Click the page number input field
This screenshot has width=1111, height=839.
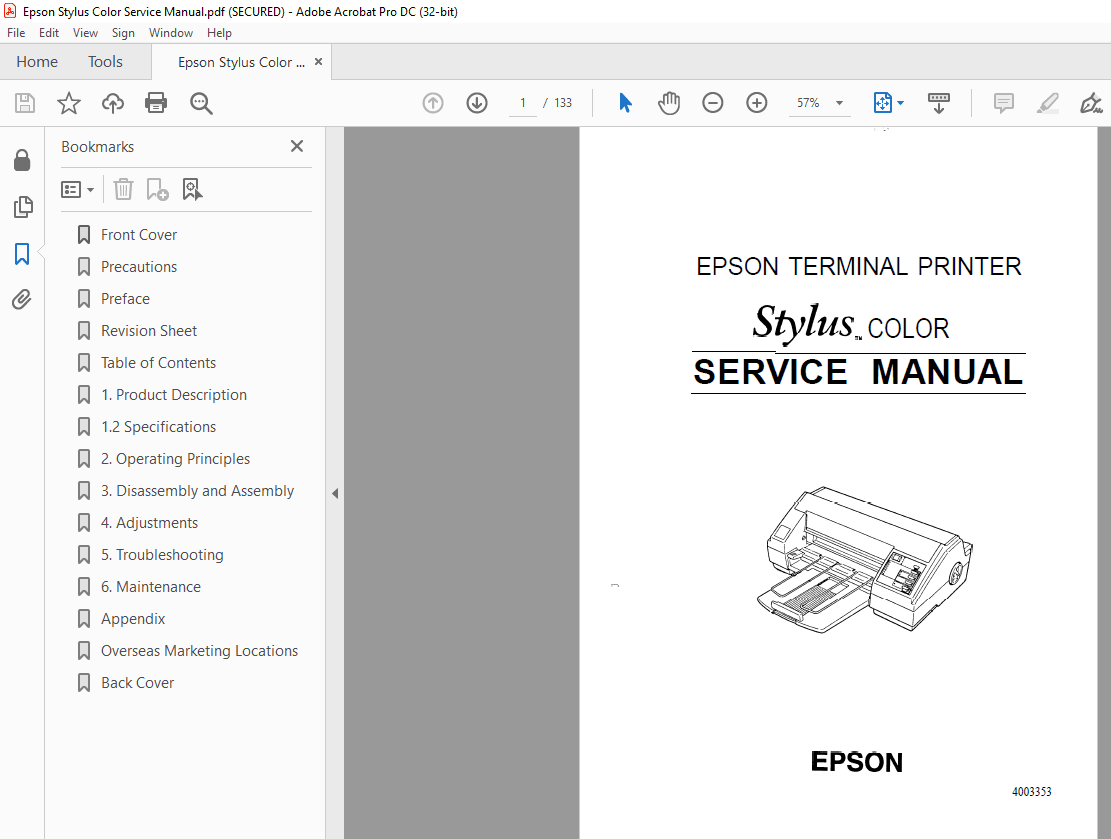tap(522, 102)
